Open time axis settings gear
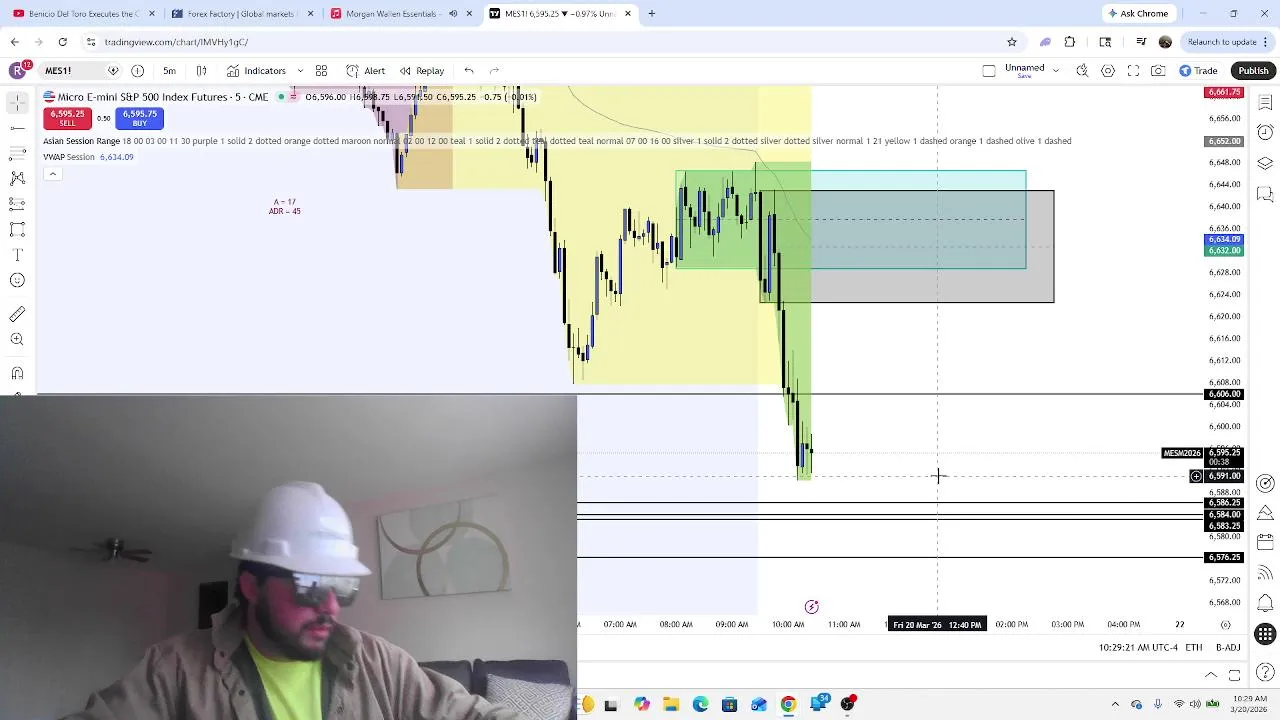Image resolution: width=1280 pixels, height=720 pixels. [x=1226, y=625]
